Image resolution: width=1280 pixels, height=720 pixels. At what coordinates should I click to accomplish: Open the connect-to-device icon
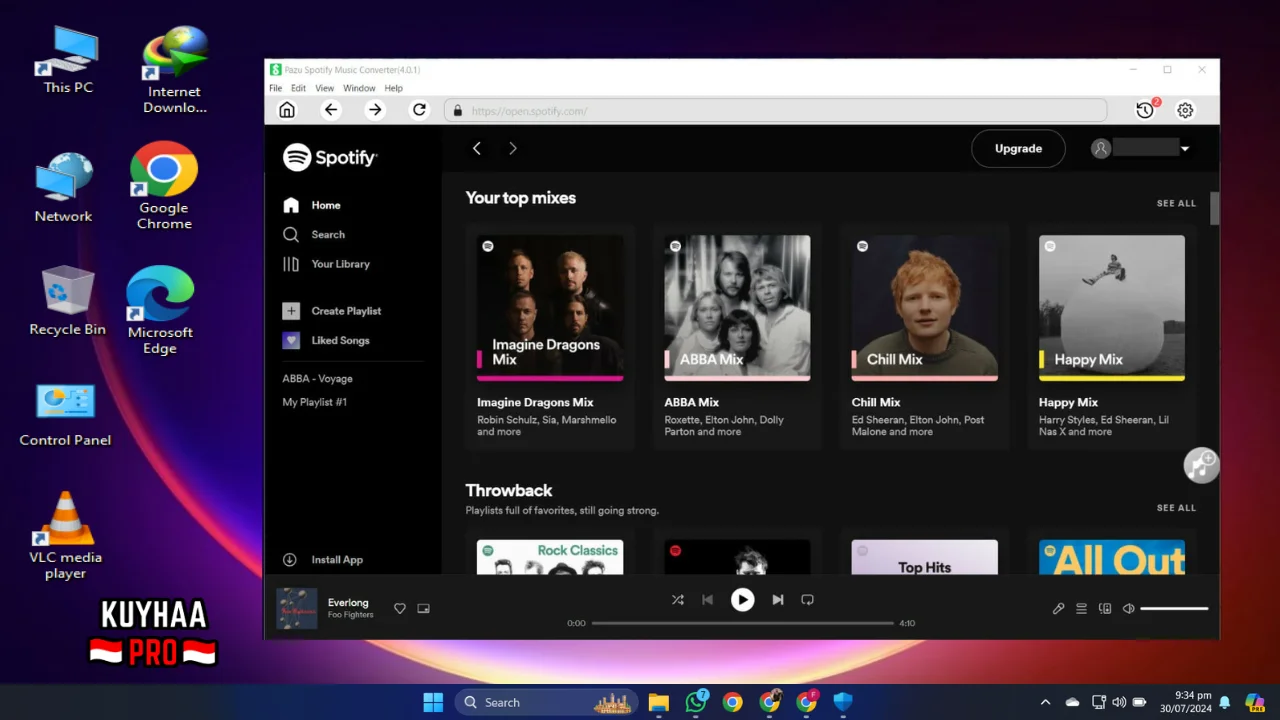pyautogui.click(x=1105, y=608)
